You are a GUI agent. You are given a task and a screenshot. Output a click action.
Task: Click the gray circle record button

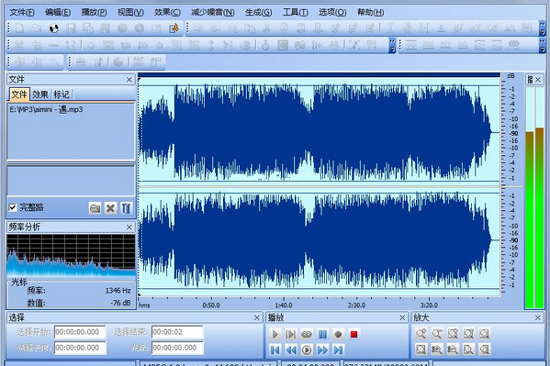click(338, 334)
